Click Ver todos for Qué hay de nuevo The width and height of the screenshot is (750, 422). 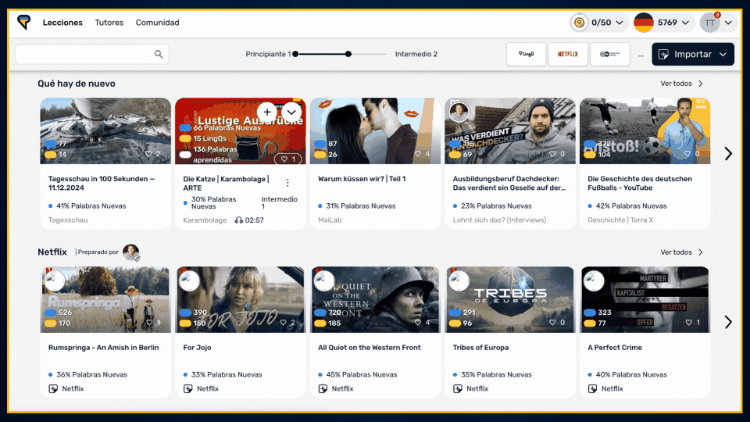click(x=682, y=84)
